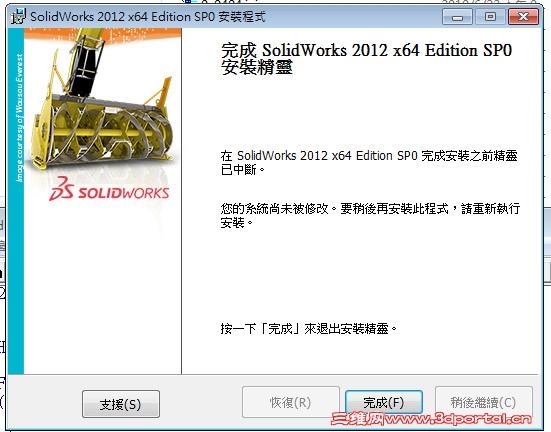Click the instruction 按一下「完成」來退出安裝精靈
Viewport: 551px width, 432px height.
[x=309, y=329]
